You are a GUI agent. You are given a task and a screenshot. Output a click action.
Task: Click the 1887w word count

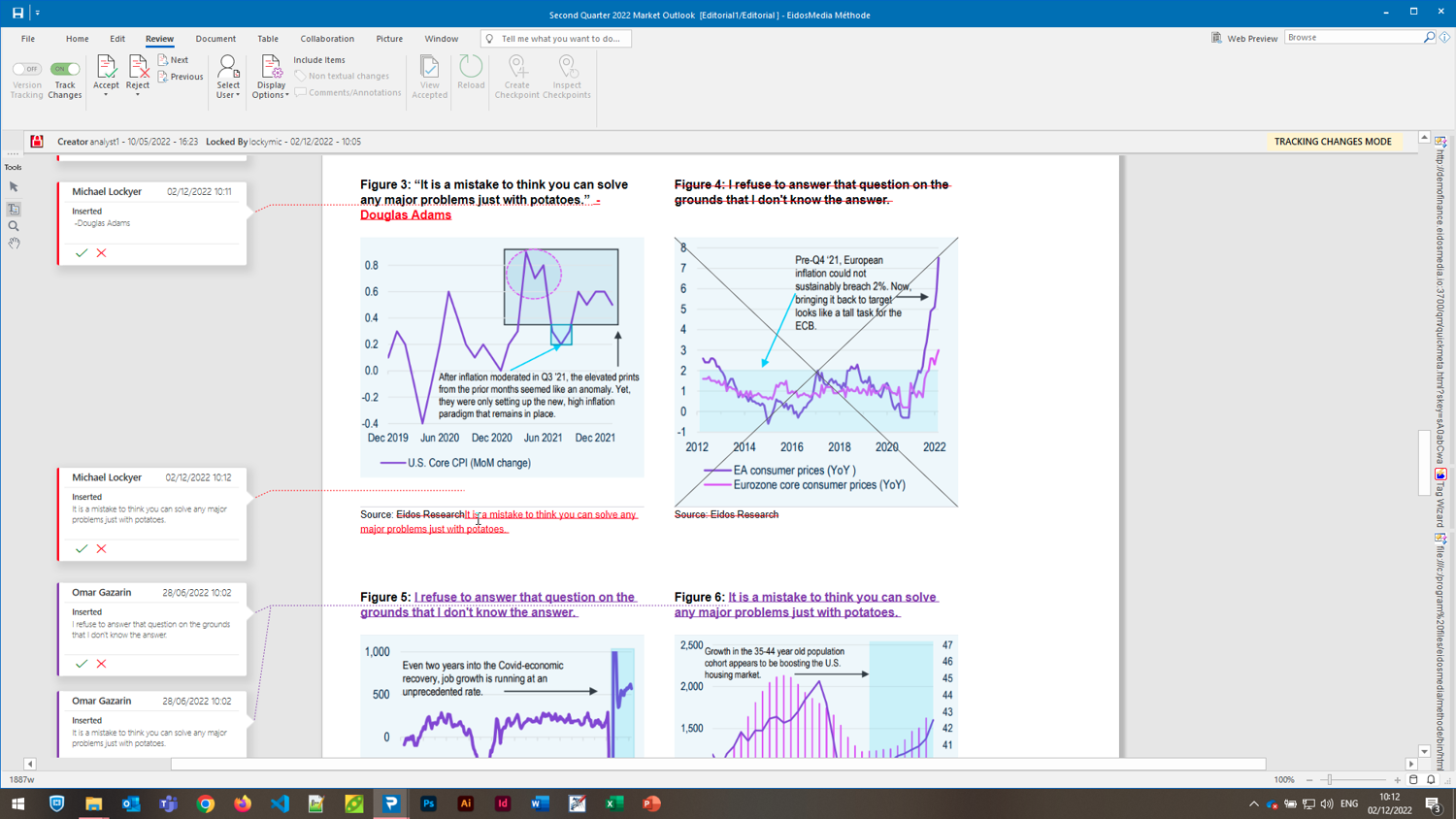point(21,780)
